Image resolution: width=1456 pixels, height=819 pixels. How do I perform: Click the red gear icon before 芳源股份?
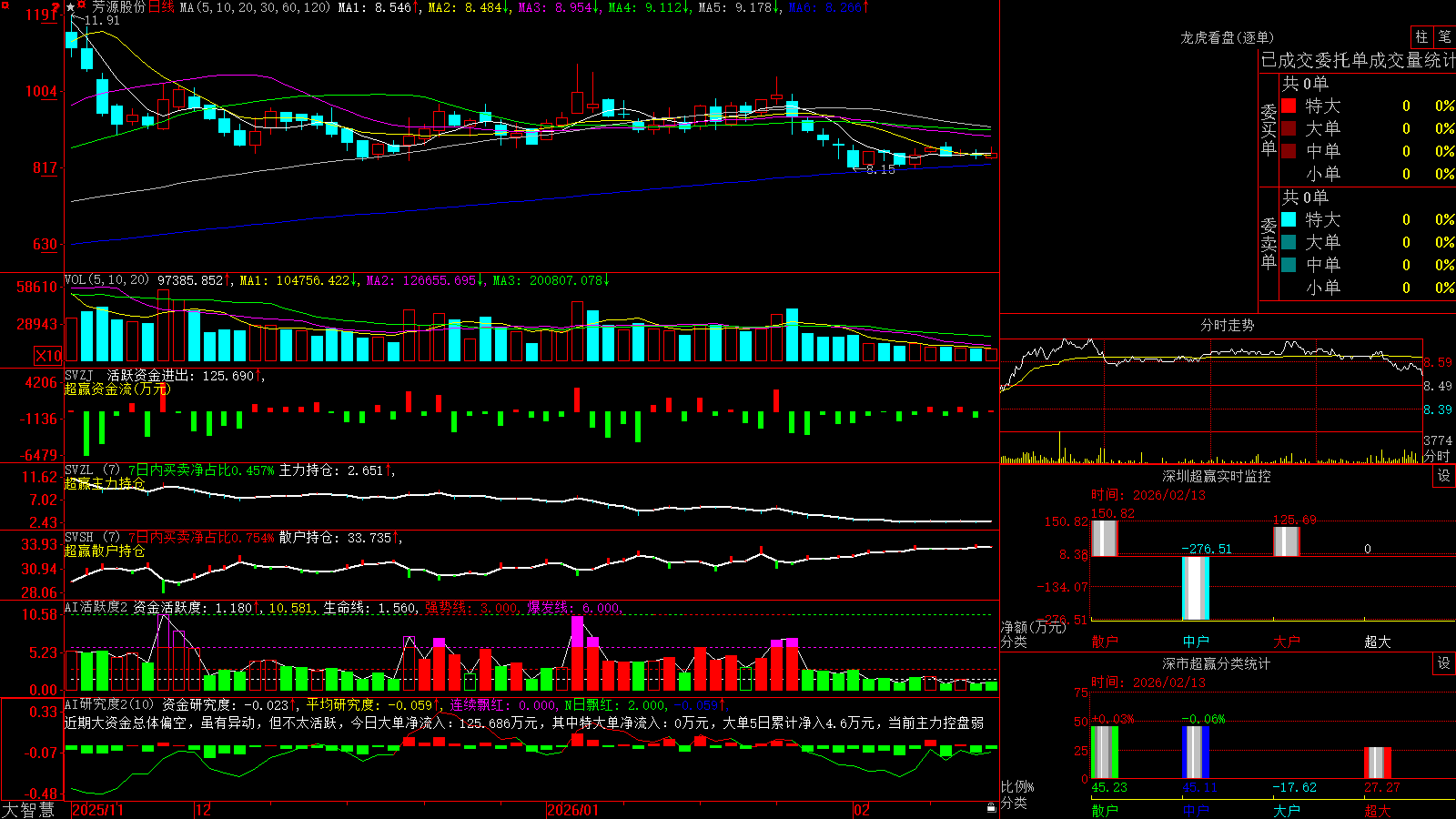[x=81, y=6]
